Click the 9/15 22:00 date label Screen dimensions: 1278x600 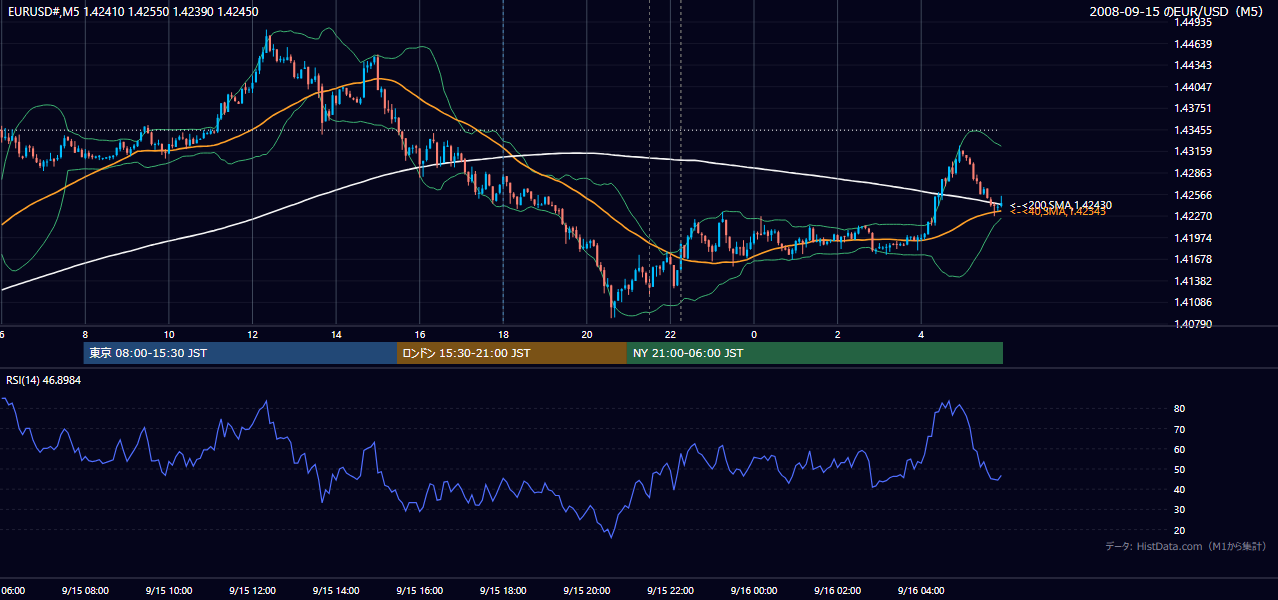(x=670, y=591)
